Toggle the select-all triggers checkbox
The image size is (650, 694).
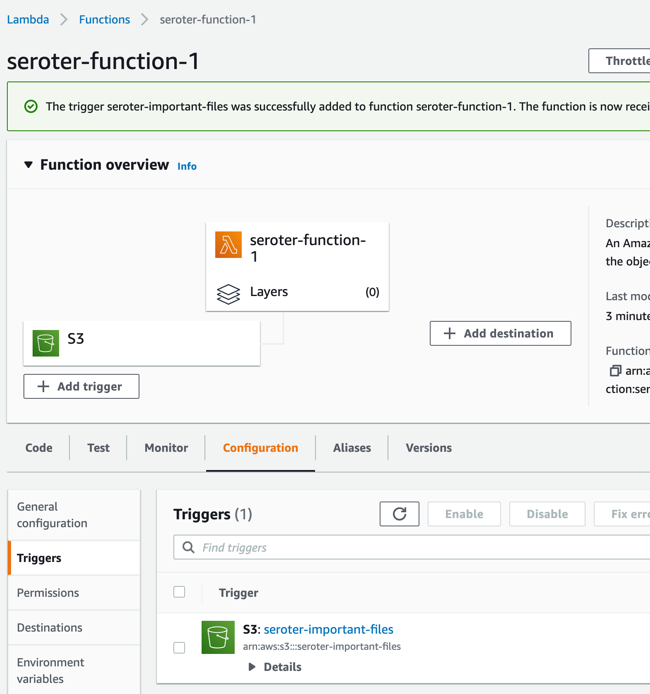[x=180, y=592]
